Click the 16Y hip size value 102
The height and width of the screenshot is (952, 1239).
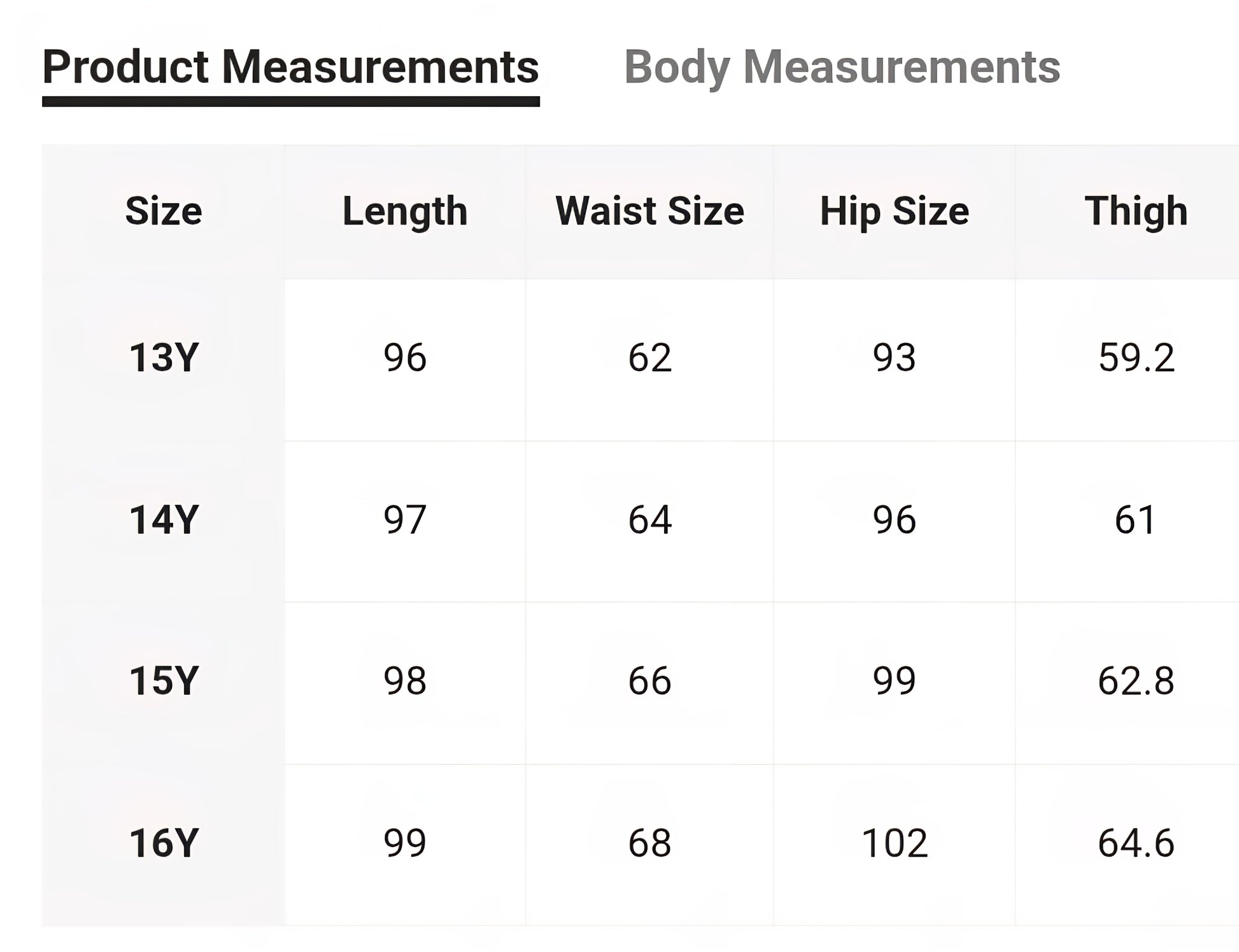click(894, 843)
